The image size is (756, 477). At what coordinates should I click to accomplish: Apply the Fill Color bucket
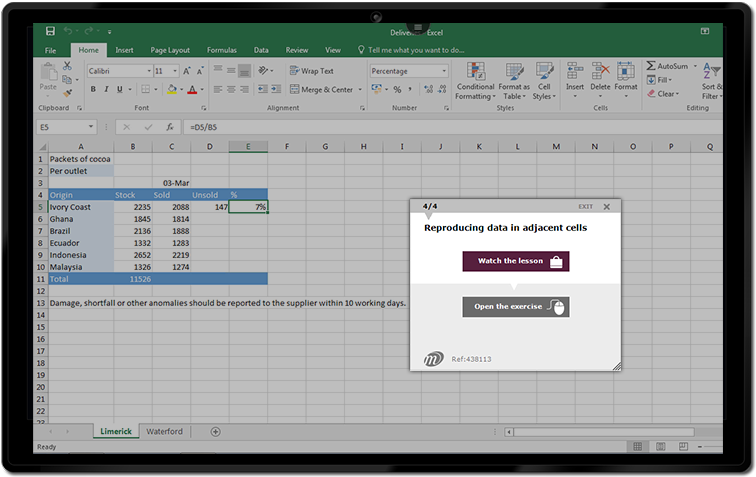(x=172, y=89)
